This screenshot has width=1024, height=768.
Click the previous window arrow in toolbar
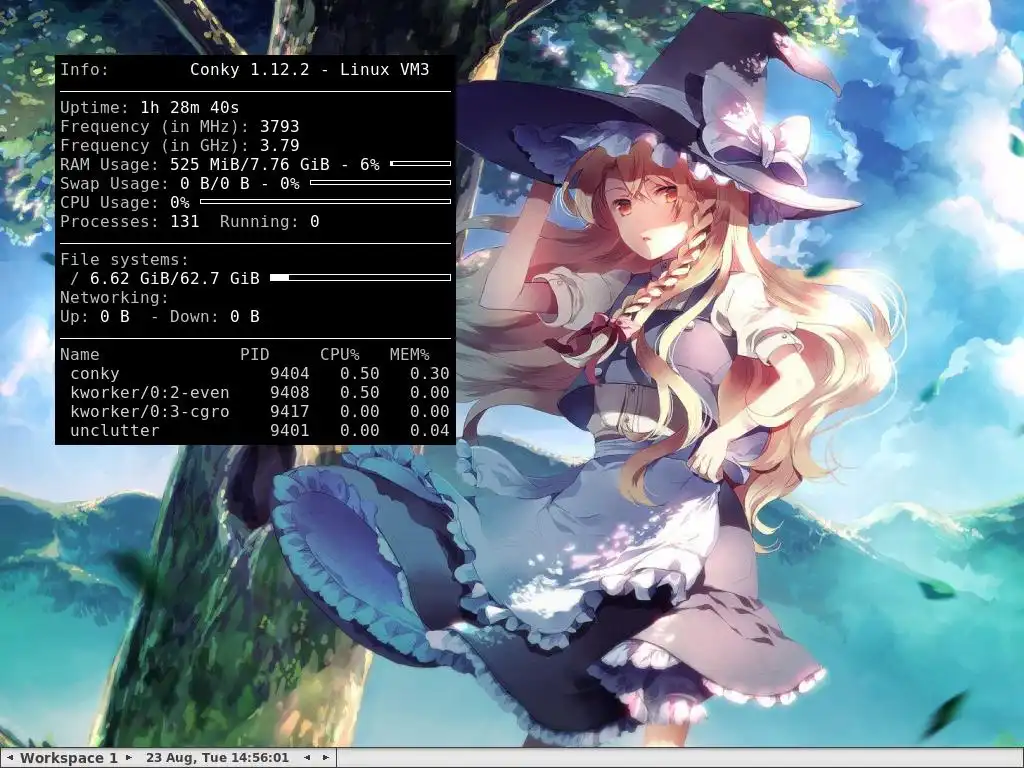[x=307, y=758]
